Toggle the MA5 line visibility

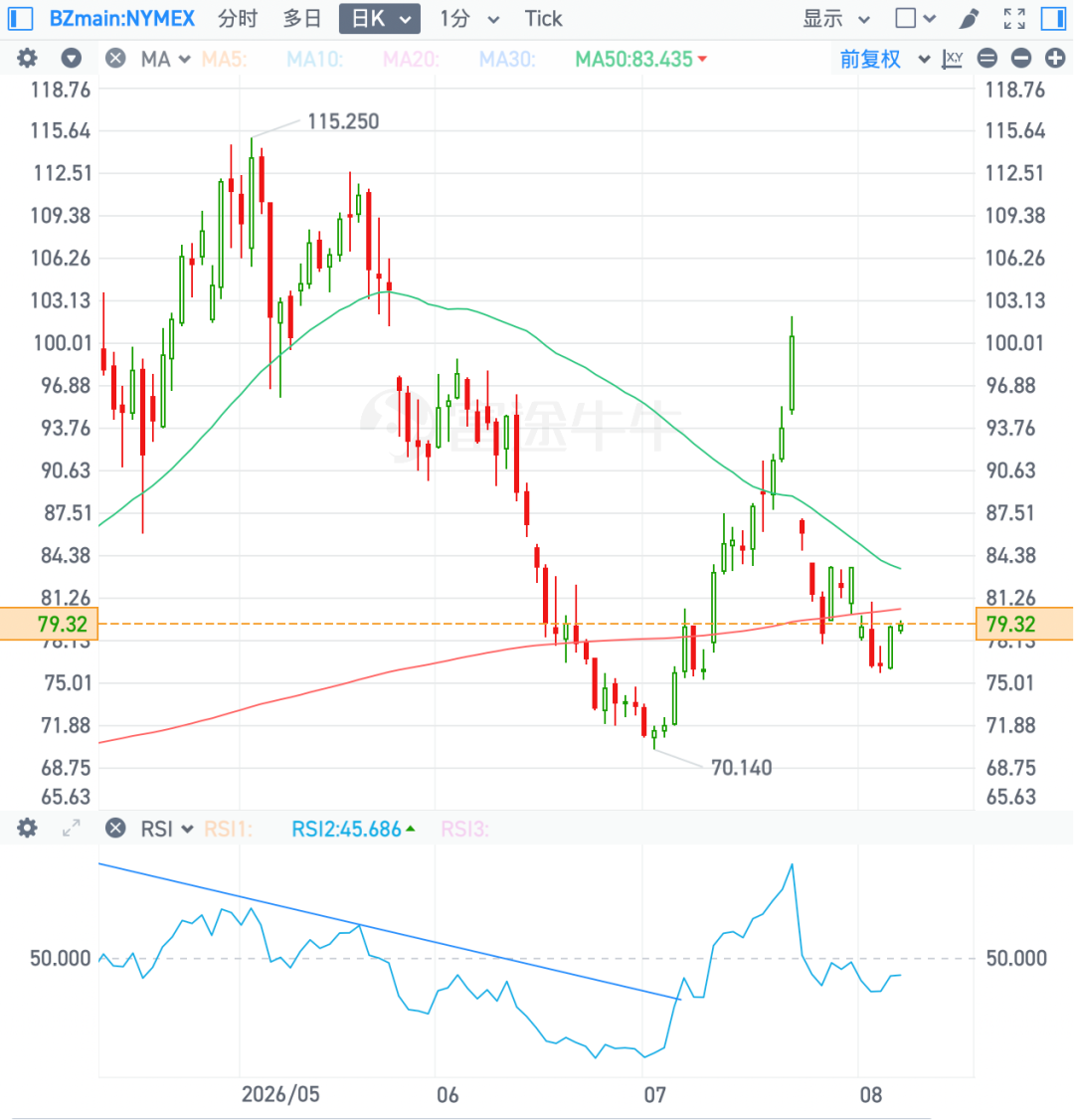pos(224,59)
